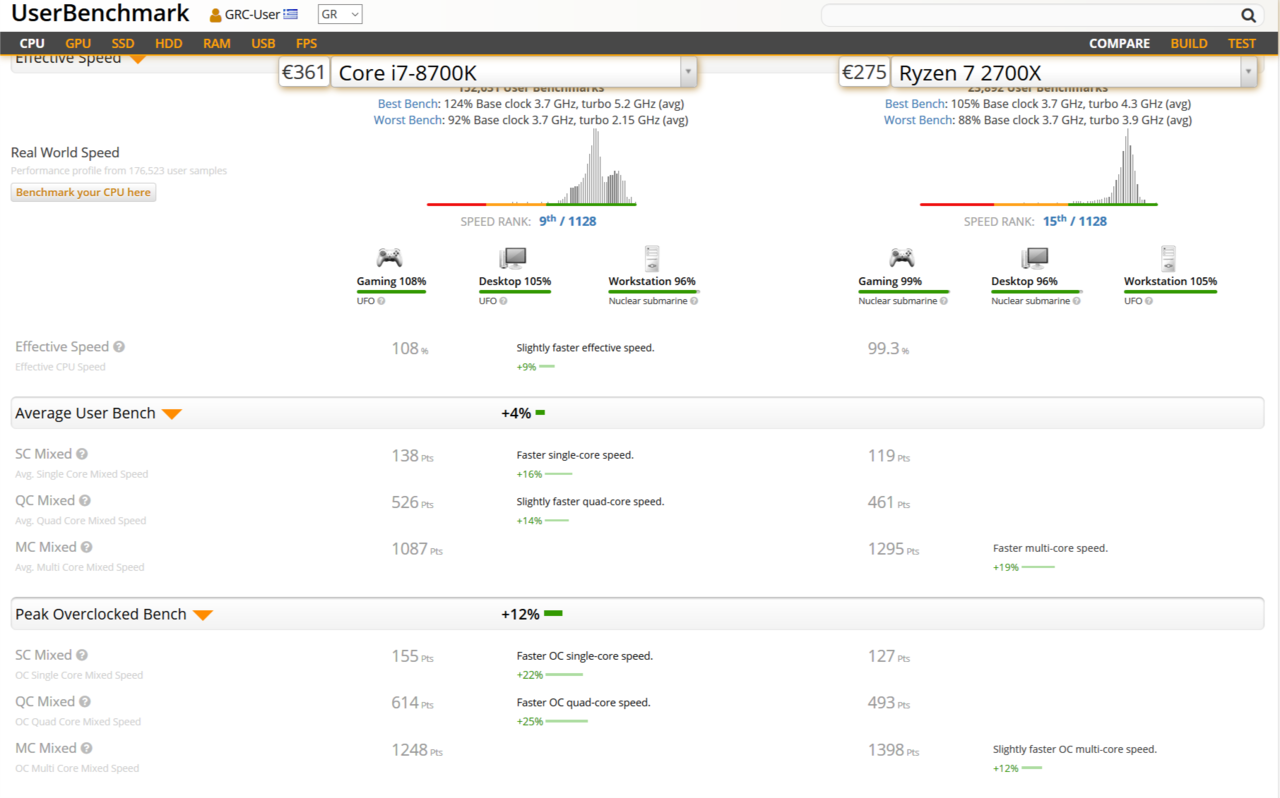Click help icon next to i7-8700K Gaming UFO

coord(381,301)
